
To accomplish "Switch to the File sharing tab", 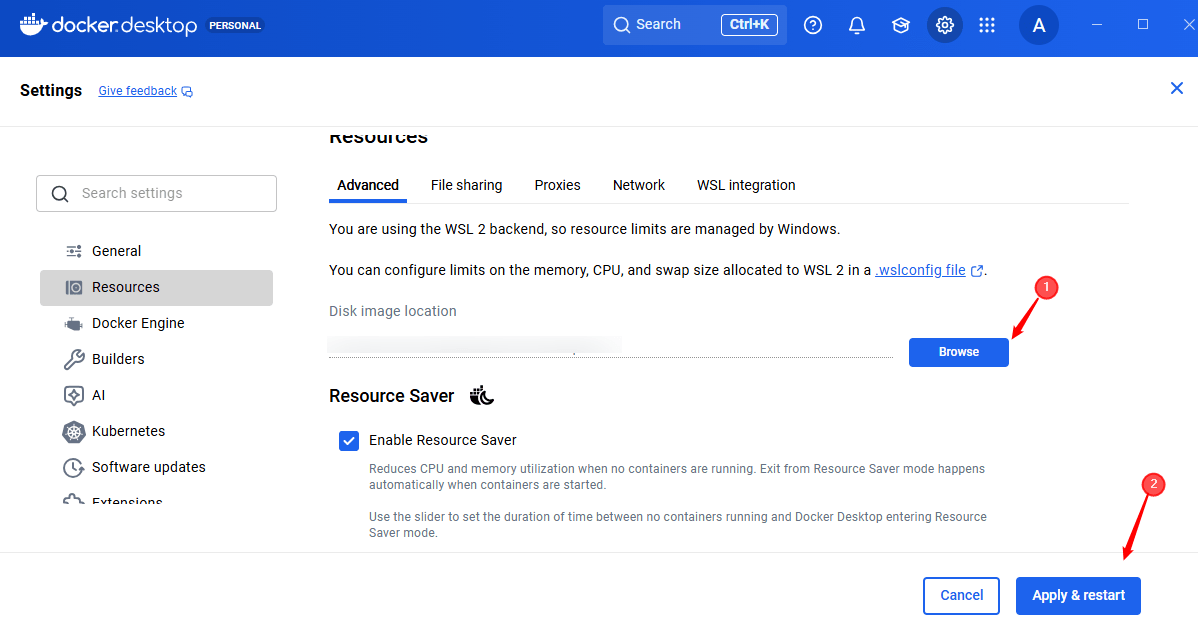I will [466, 185].
